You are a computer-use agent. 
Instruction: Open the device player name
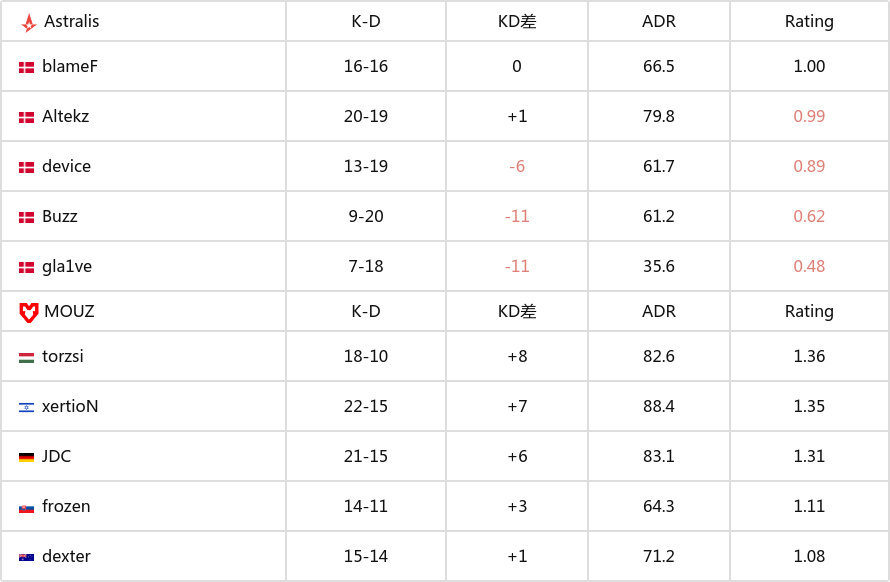click(x=66, y=166)
